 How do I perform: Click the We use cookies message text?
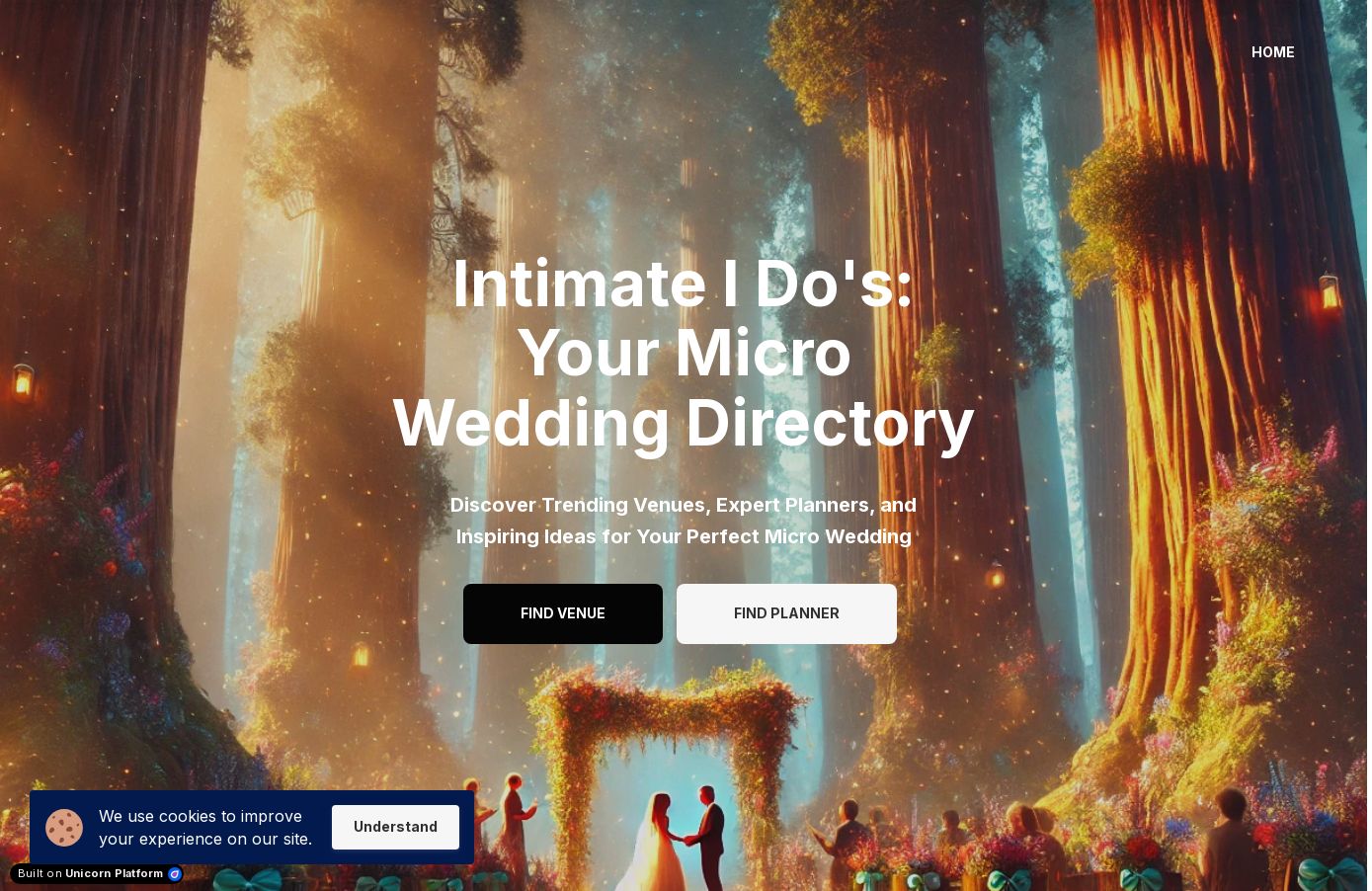click(x=204, y=828)
